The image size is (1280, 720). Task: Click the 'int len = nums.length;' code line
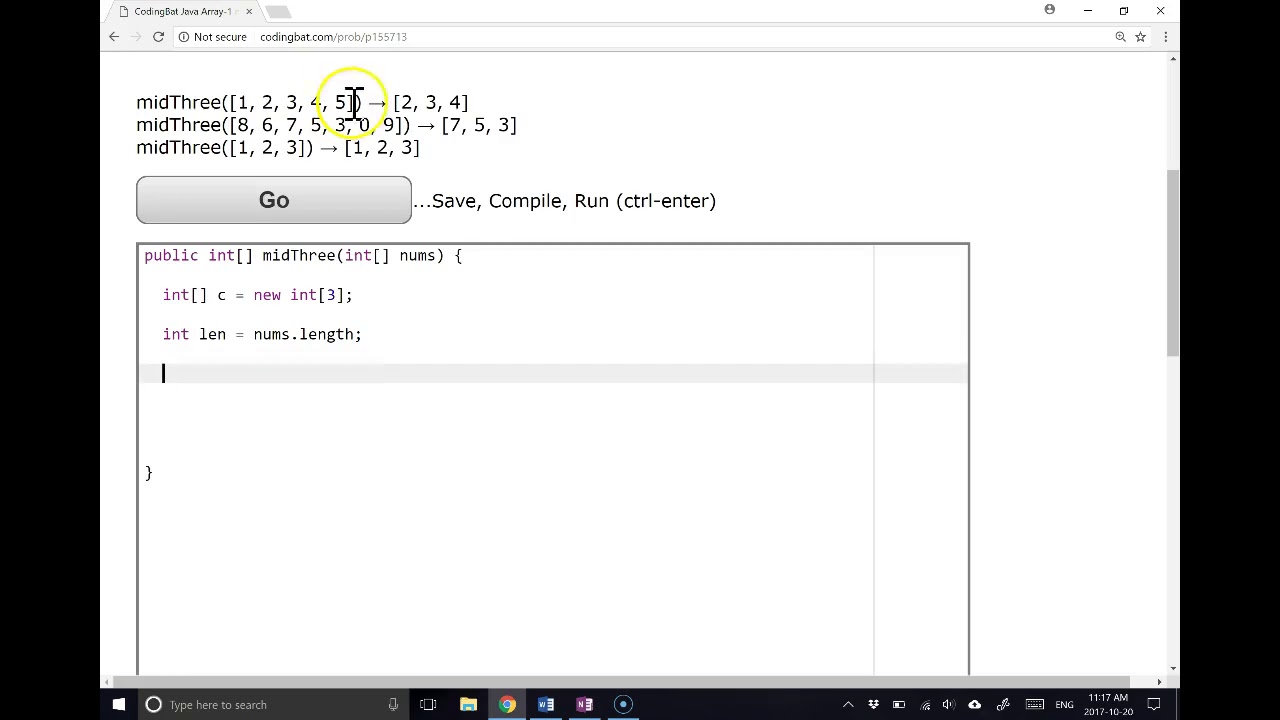coord(262,334)
